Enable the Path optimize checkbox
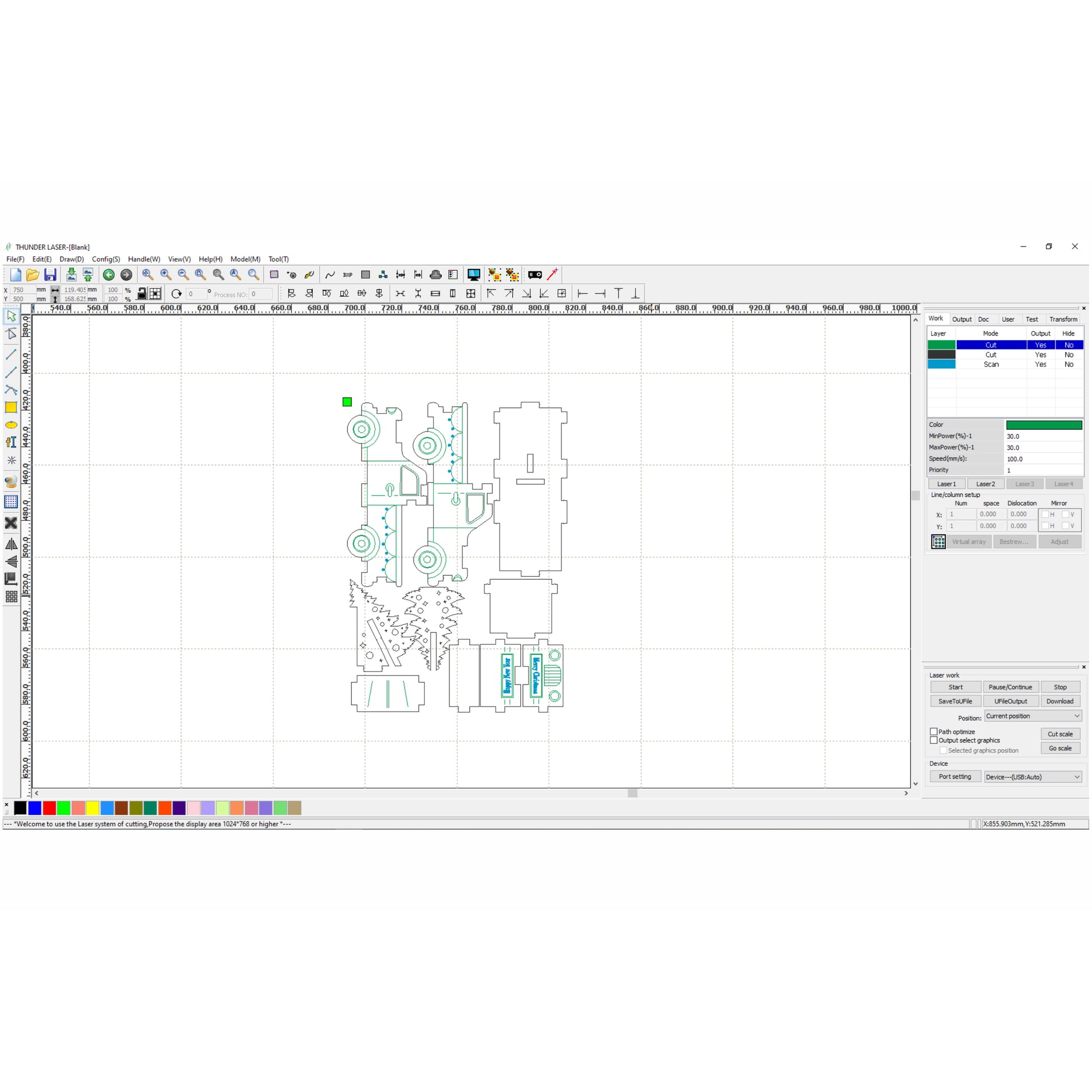This screenshot has width=1092, height=1092. (x=934, y=731)
